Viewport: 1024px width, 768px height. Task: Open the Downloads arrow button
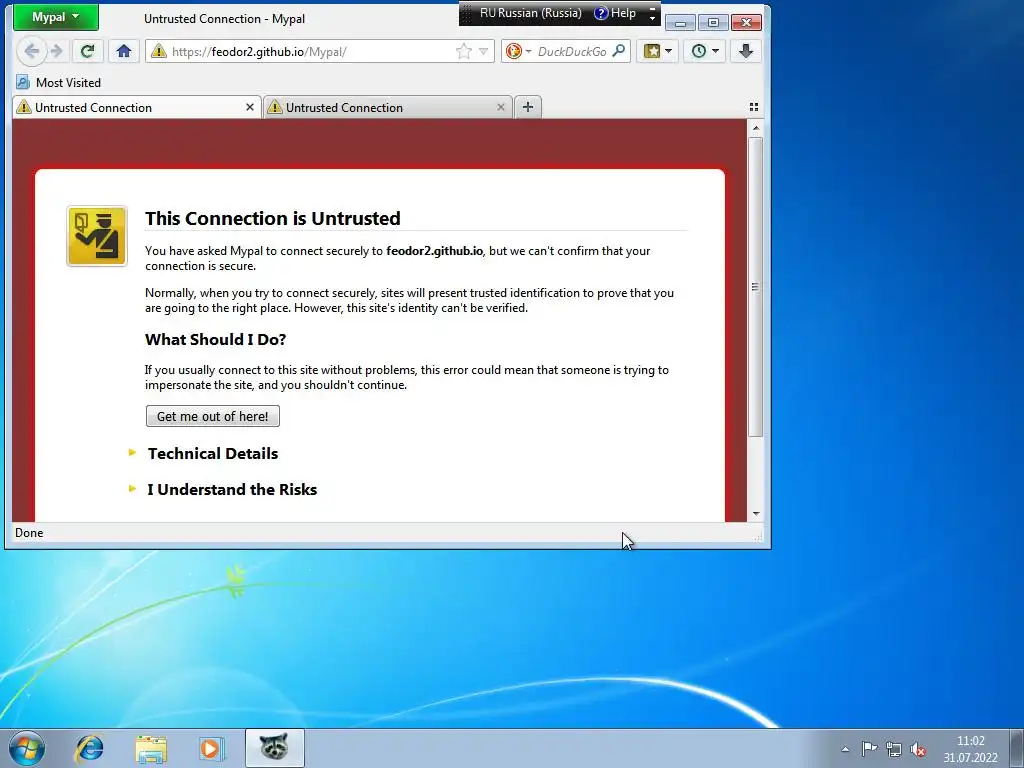click(x=746, y=51)
